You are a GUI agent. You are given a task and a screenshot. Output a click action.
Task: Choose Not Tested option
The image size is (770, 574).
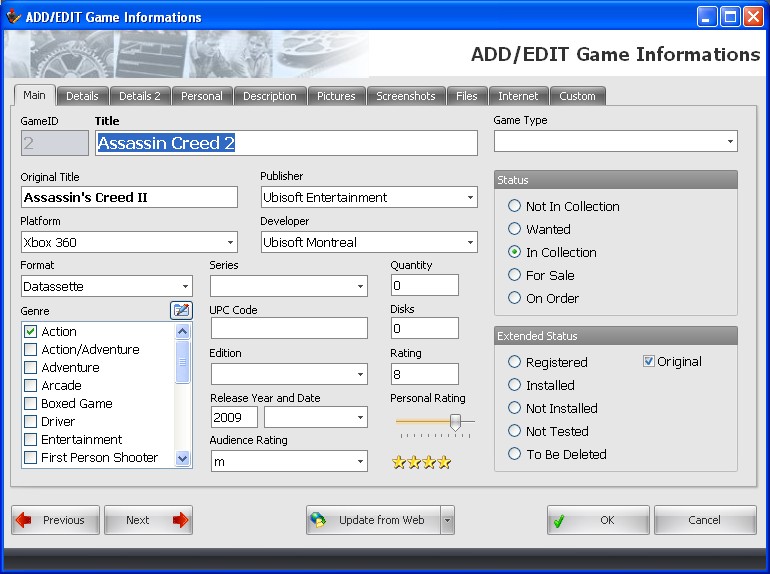point(514,431)
